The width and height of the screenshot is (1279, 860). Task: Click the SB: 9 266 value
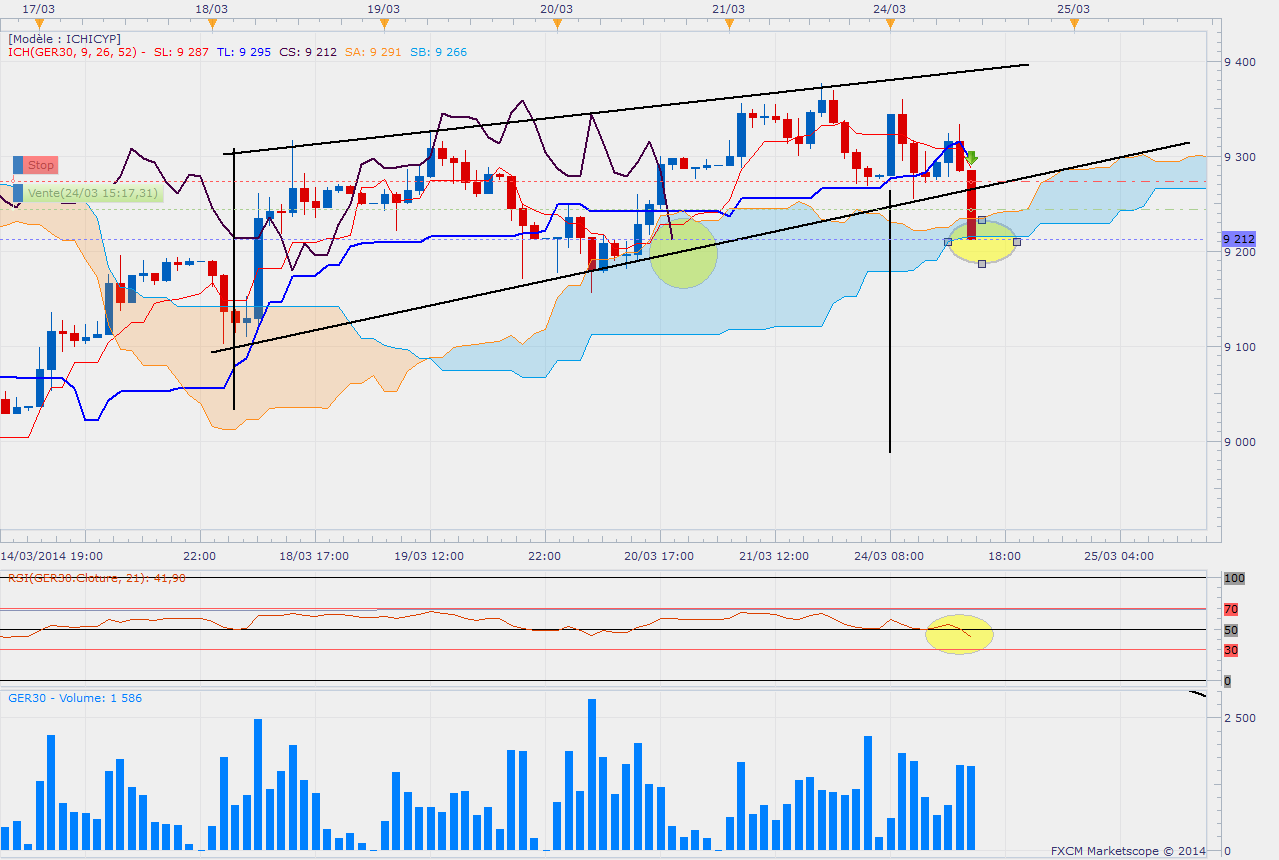438,52
